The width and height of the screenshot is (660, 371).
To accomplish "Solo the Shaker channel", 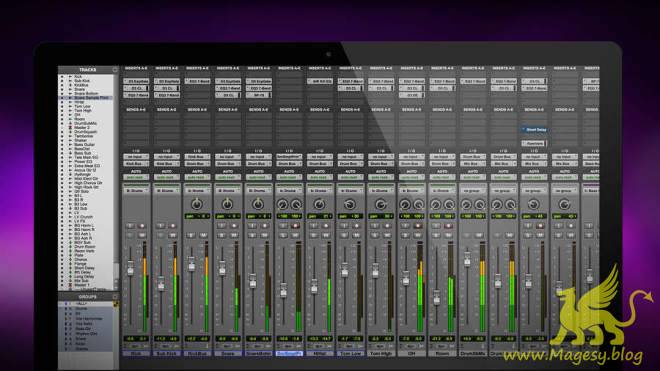I will 559,235.
